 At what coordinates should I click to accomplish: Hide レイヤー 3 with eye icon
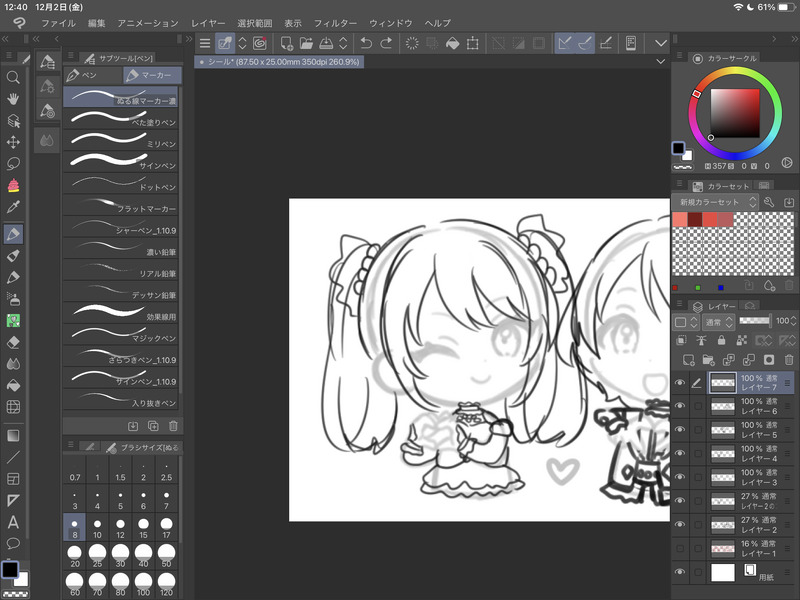click(680, 477)
